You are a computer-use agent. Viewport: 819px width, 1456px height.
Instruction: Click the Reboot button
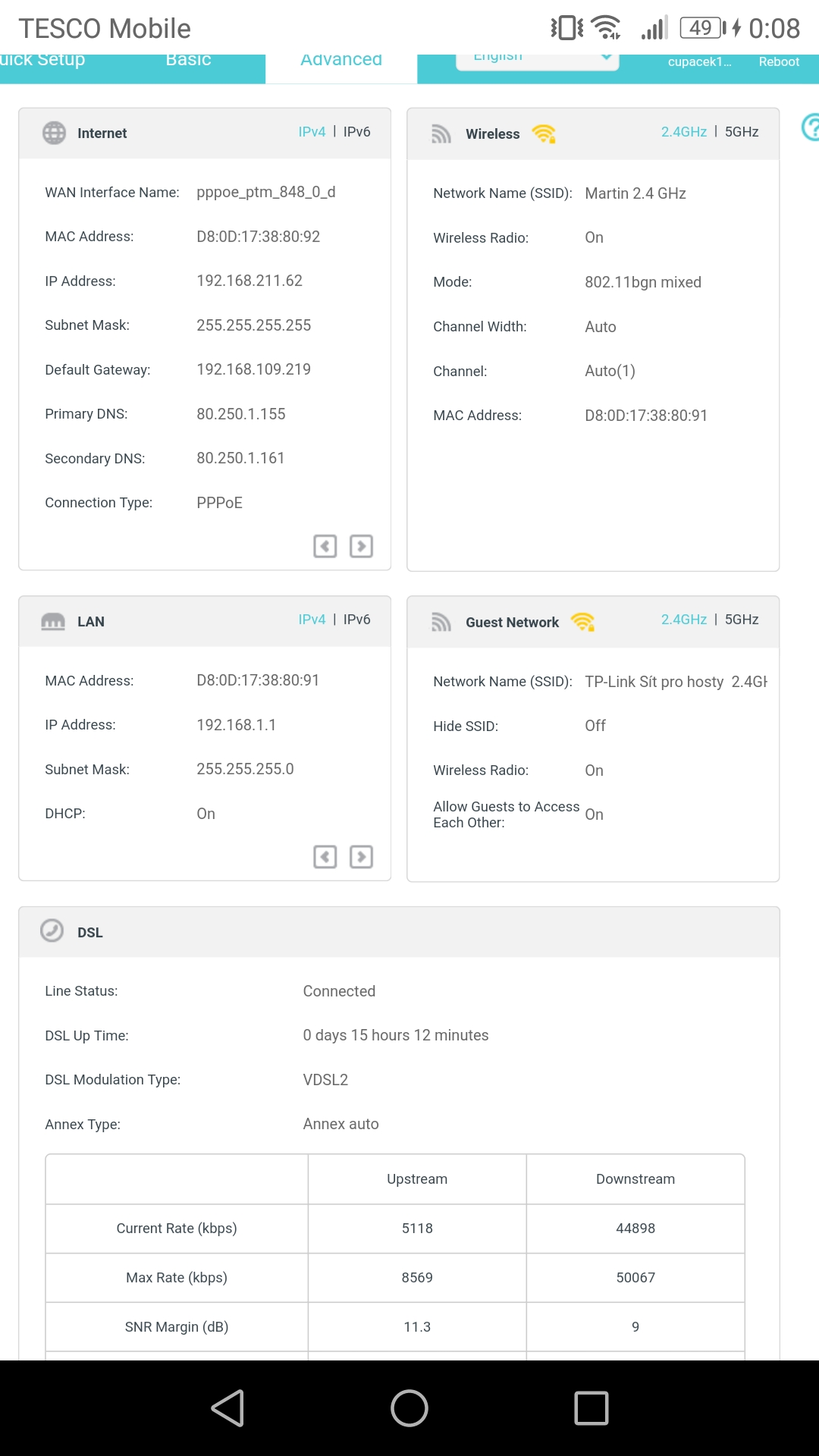point(779,62)
